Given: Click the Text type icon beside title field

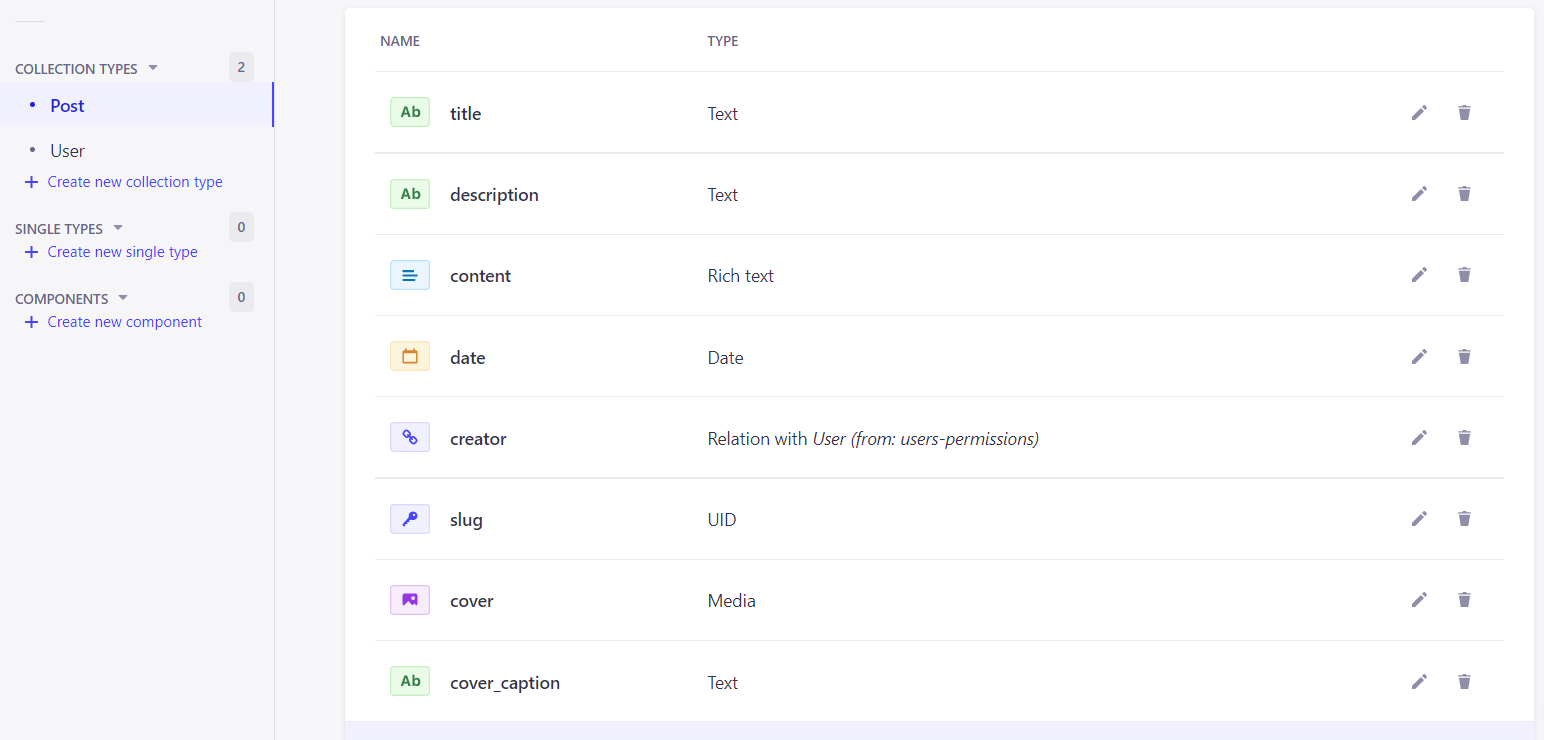Looking at the screenshot, I should [409, 111].
